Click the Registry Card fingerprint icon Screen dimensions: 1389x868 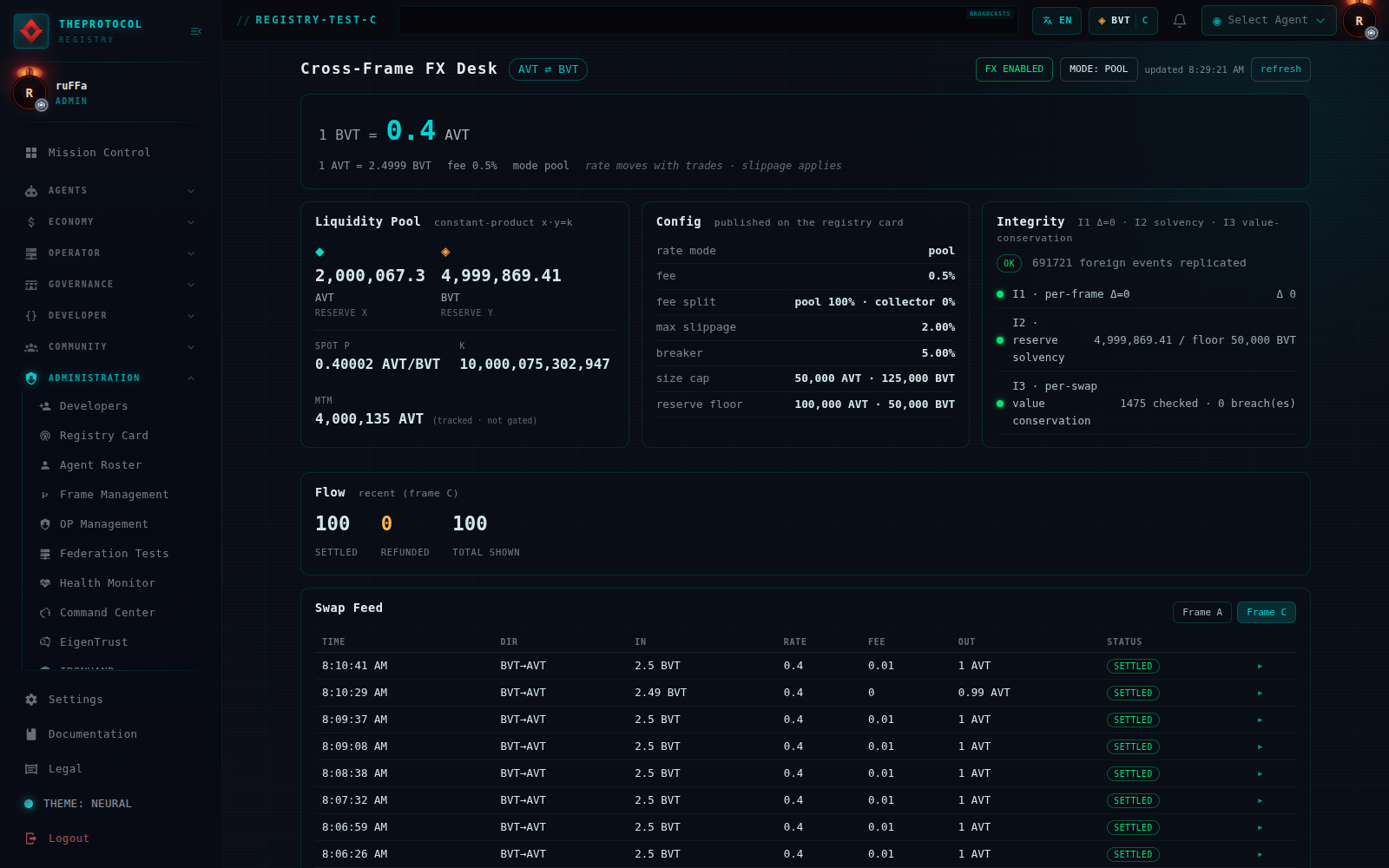[45, 436]
